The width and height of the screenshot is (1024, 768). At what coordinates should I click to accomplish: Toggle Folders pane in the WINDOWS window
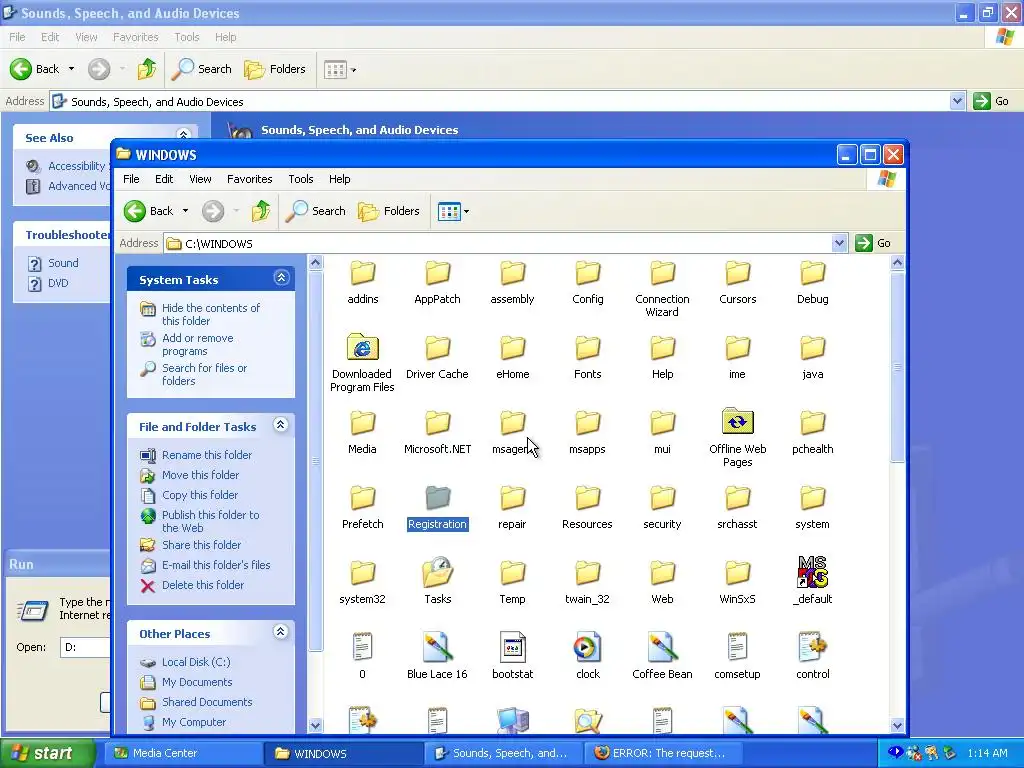coord(389,211)
